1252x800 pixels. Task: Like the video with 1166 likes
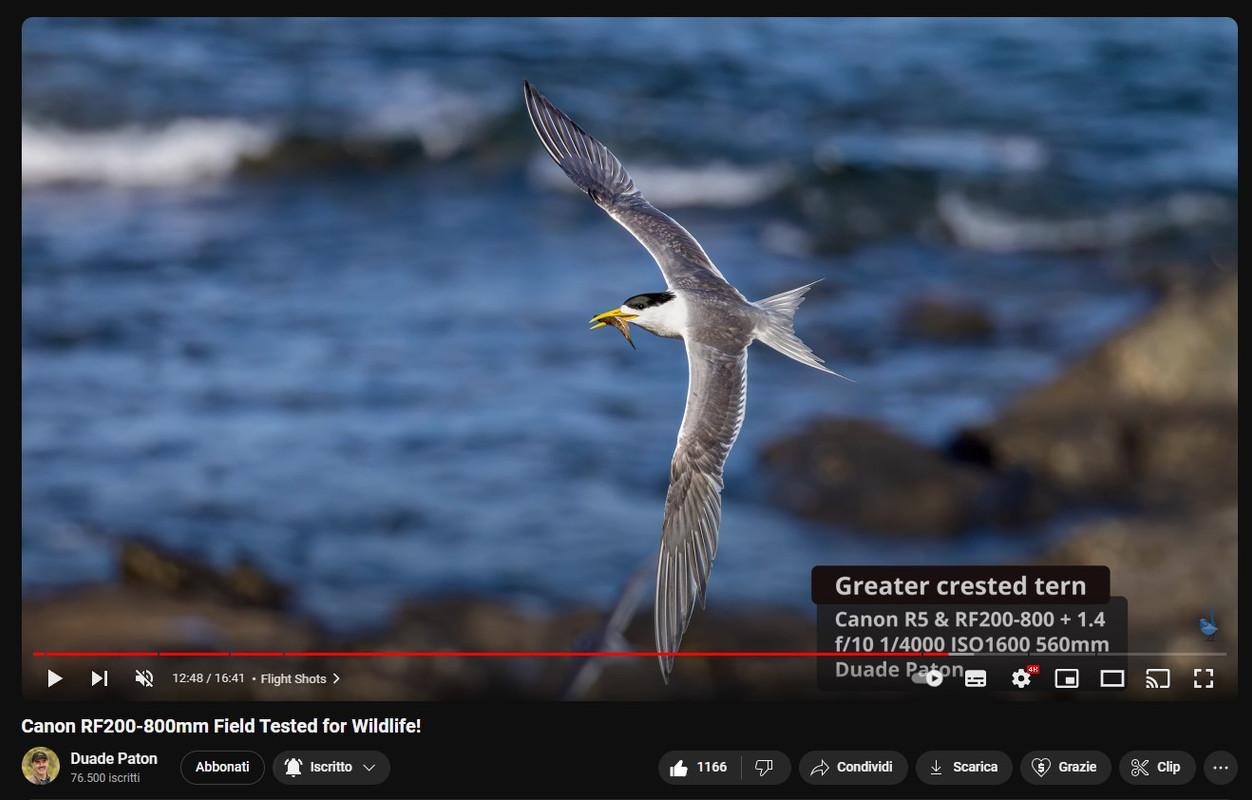699,767
